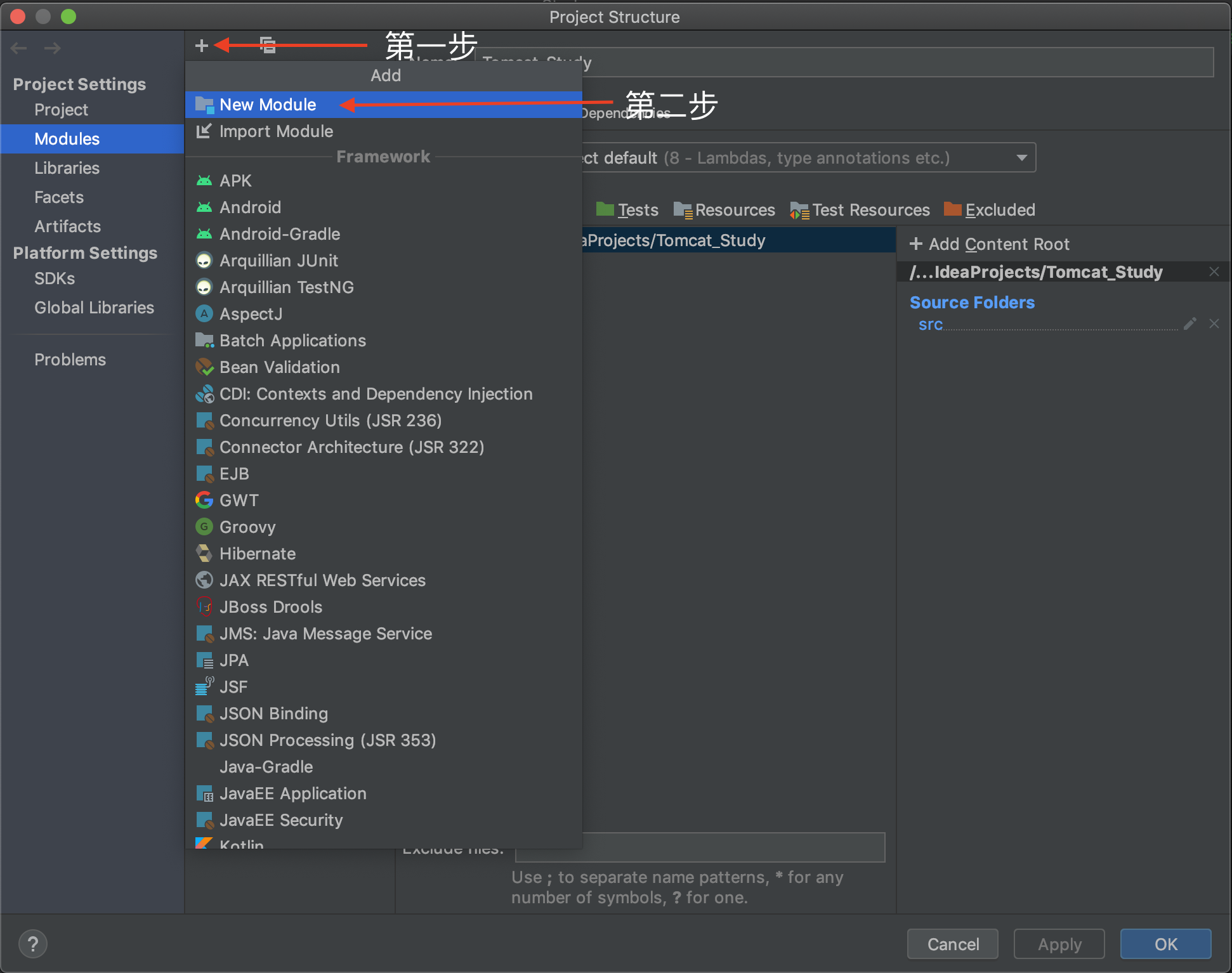Screen dimensions: 1232x973
Task: Click the plus Add module icon
Action: 202,46
